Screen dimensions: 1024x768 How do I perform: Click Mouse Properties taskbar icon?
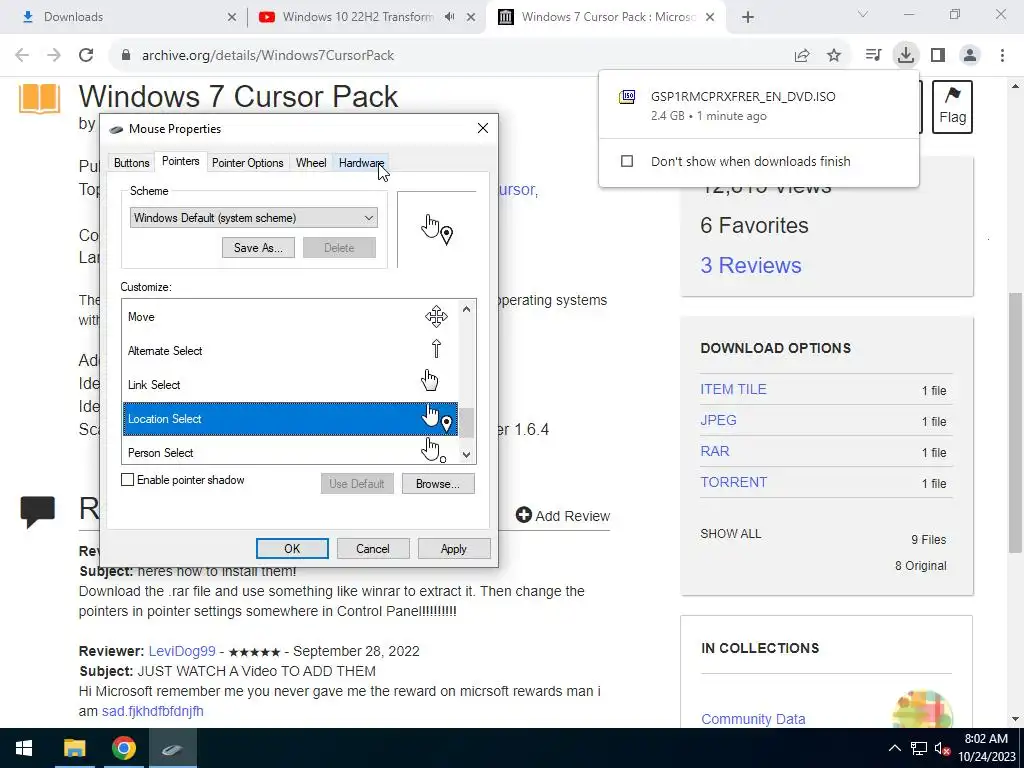[x=172, y=748]
